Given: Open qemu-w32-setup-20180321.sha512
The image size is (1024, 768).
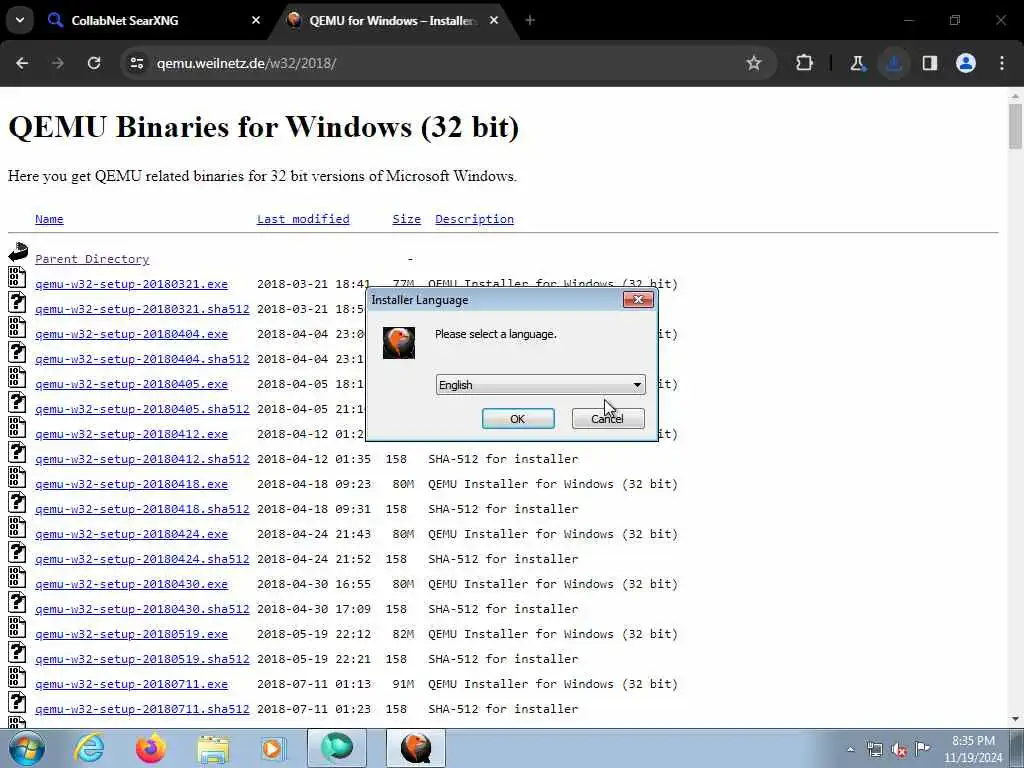Looking at the screenshot, I should click(x=142, y=309).
